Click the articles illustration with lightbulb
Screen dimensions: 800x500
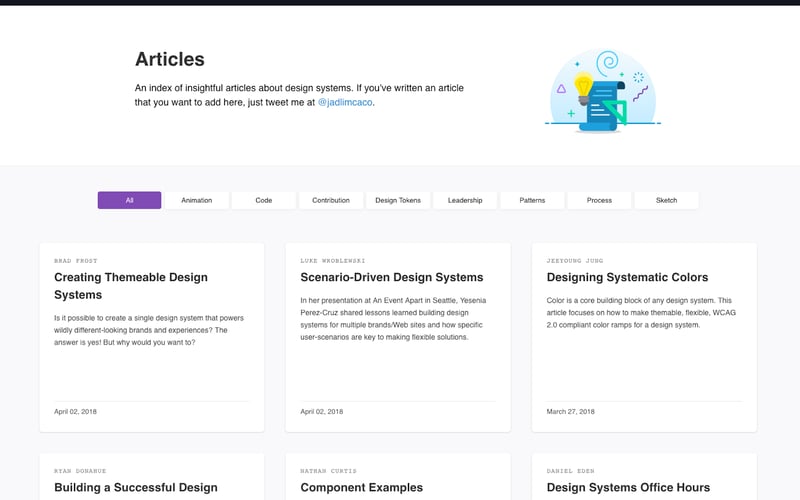pos(603,90)
